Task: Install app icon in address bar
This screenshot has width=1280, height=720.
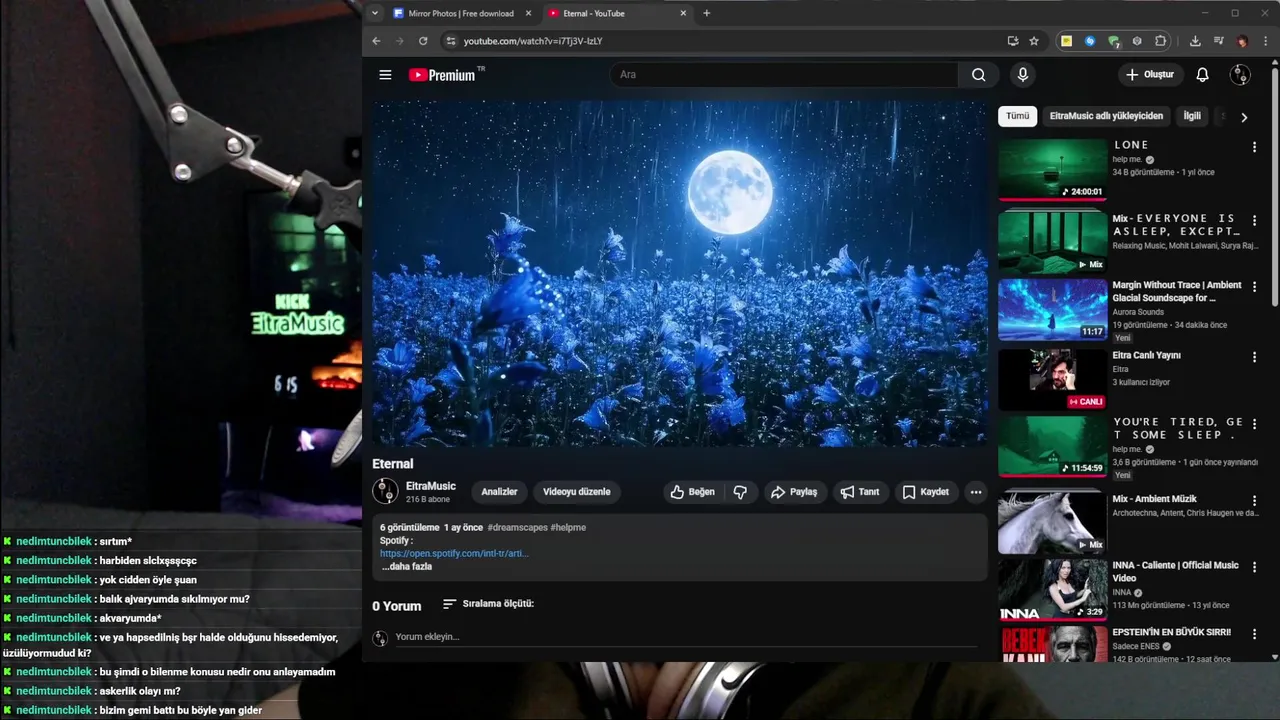Action: 1013,41
